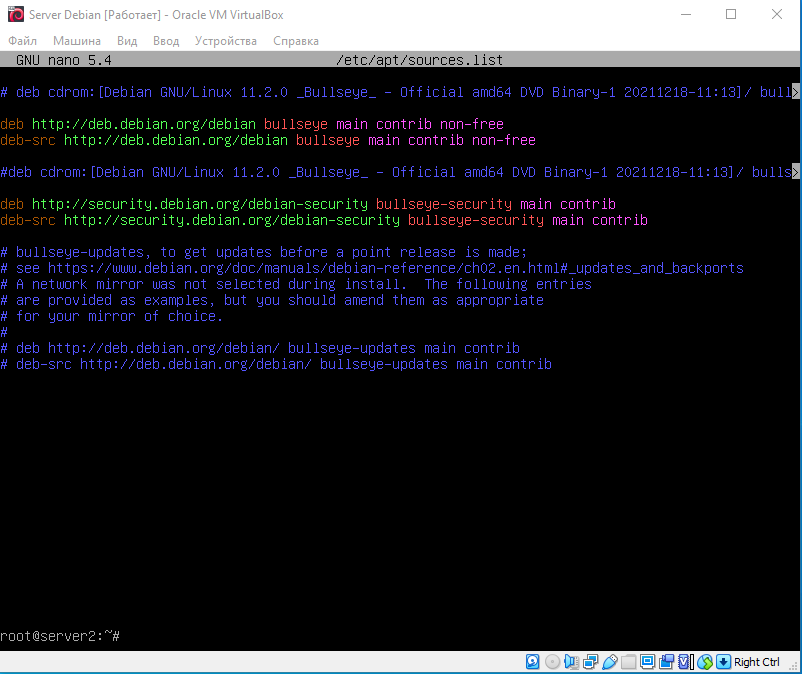This screenshot has height=674, width=802.
Task: Click the hard disk activity status icon
Action: pos(533,662)
